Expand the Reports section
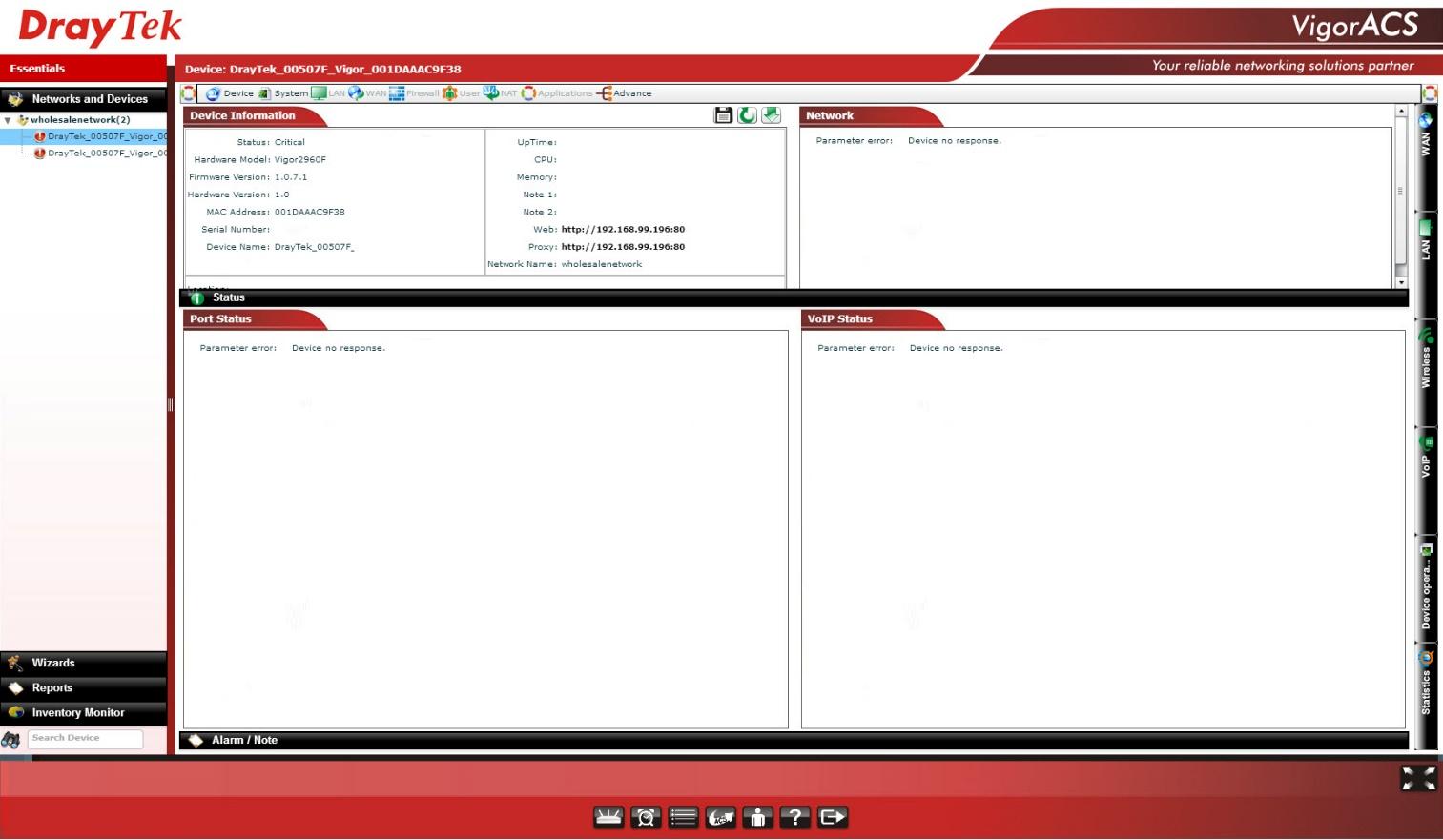1443x840 pixels. click(84, 687)
